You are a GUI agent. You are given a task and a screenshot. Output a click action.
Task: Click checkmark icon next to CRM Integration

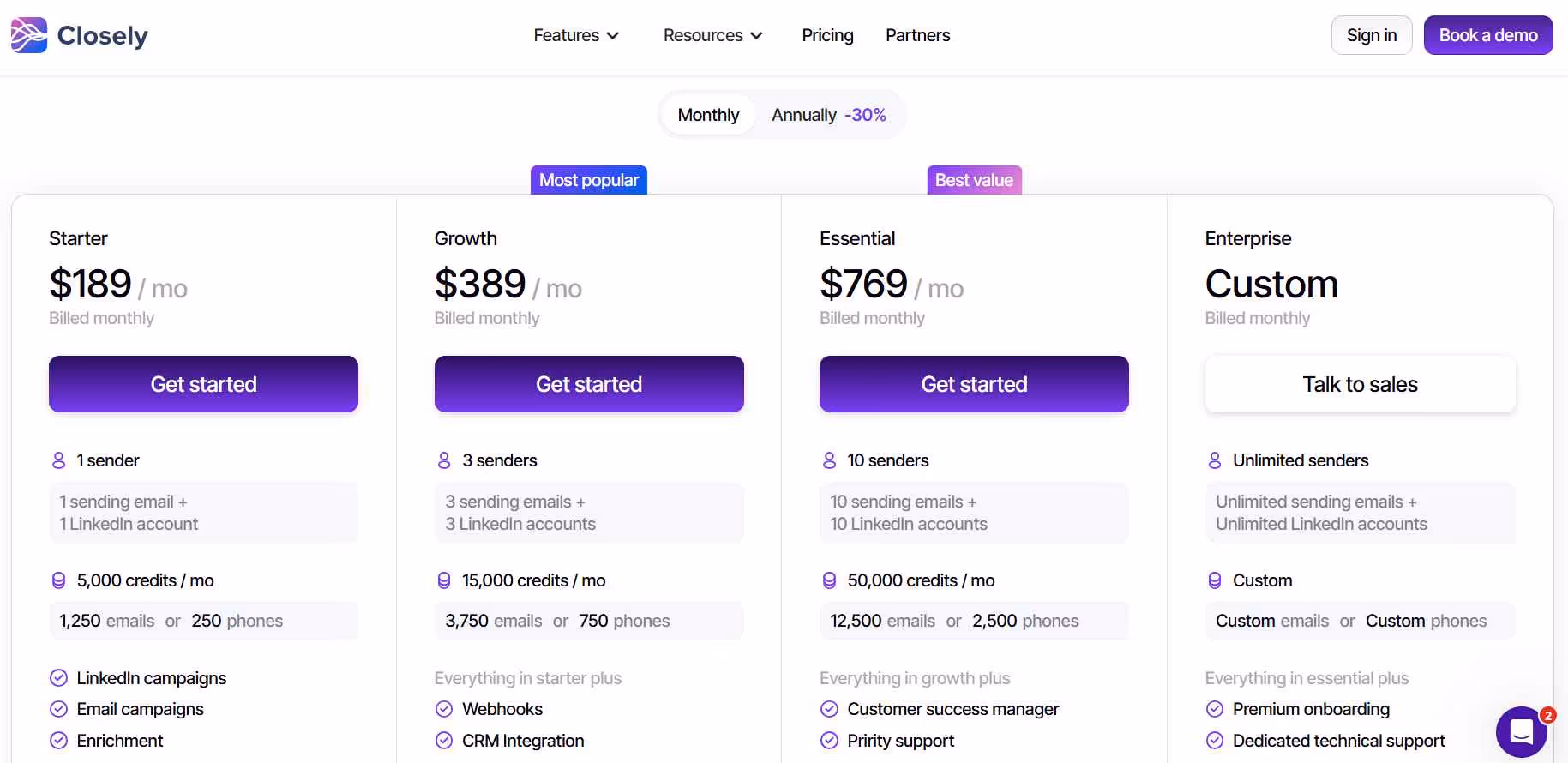(444, 740)
